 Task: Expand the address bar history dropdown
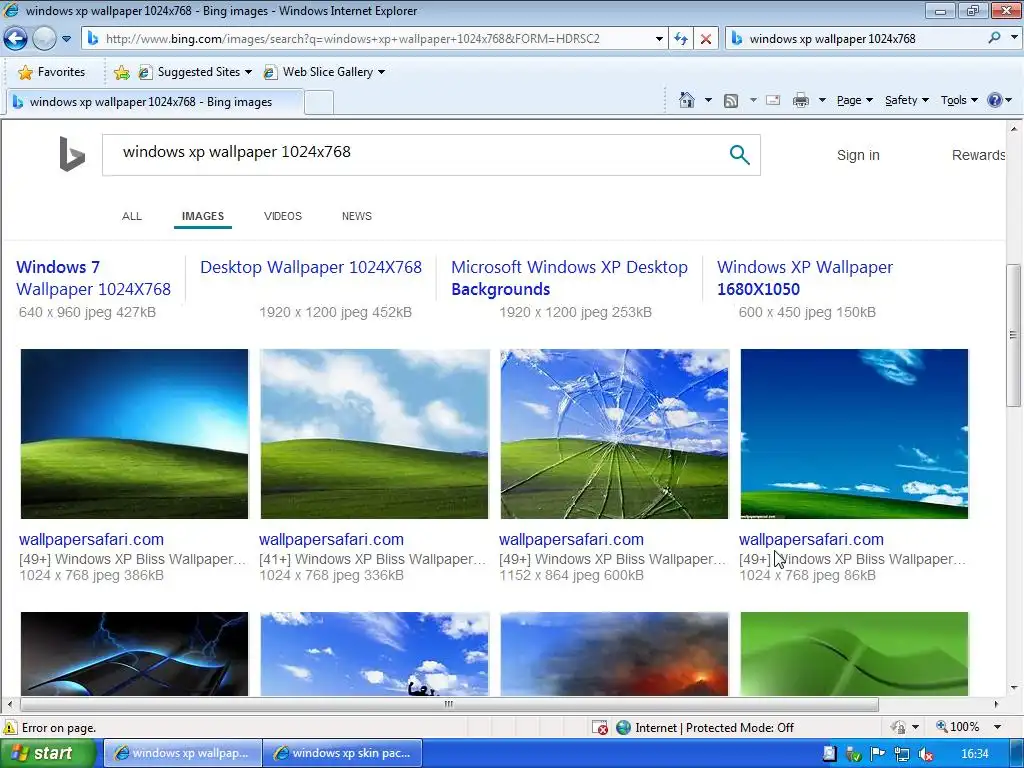tap(659, 39)
